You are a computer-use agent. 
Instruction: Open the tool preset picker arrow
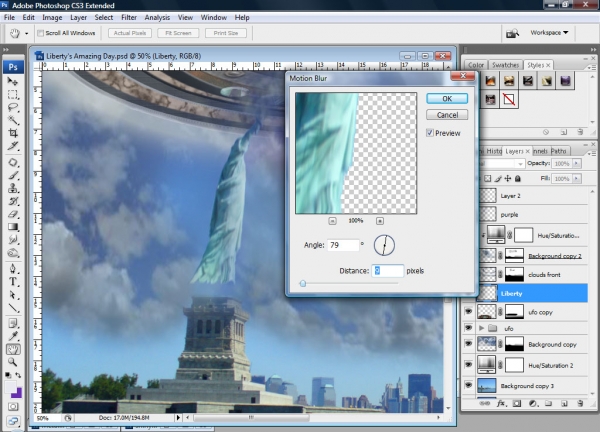point(26,34)
